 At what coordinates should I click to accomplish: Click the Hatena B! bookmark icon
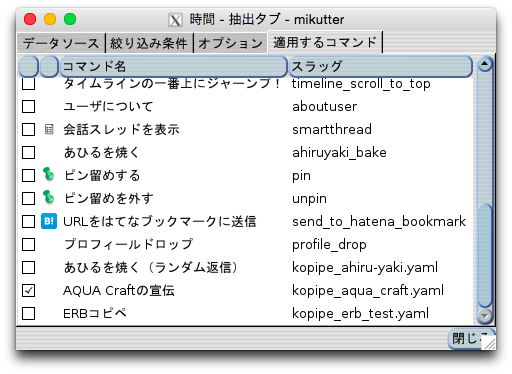pos(49,221)
